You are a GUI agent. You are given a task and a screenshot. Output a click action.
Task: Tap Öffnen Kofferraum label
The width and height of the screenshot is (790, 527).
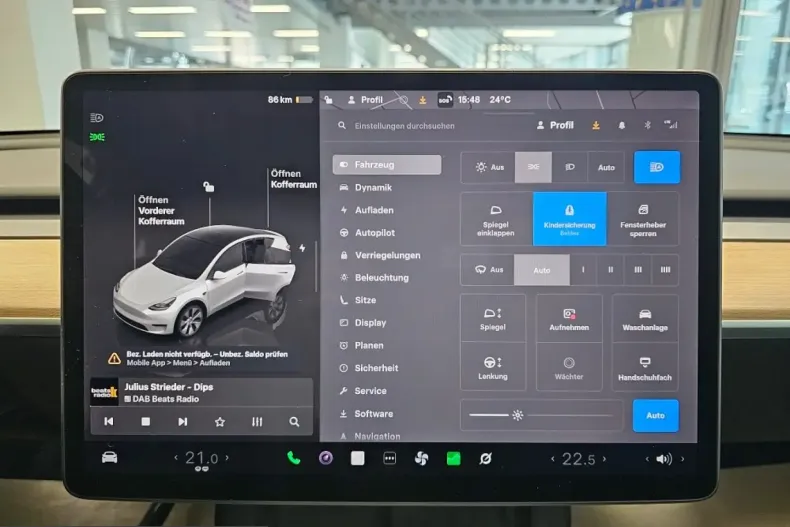click(x=294, y=179)
